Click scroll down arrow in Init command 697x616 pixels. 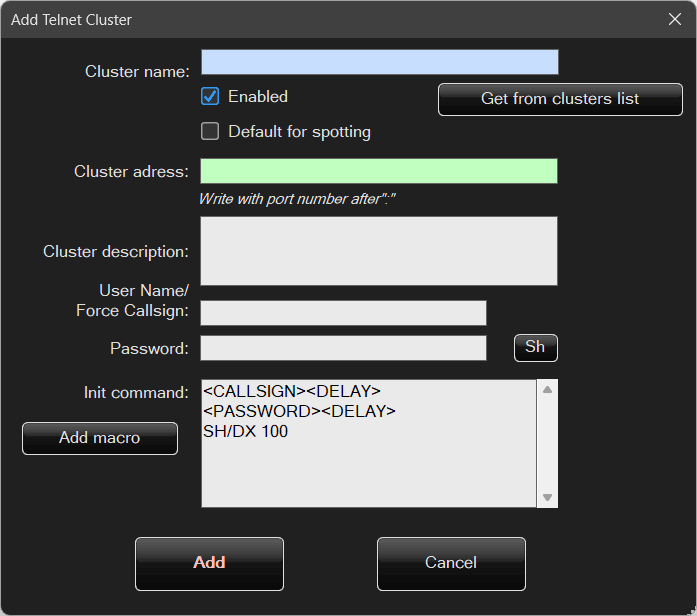pyautogui.click(x=547, y=497)
